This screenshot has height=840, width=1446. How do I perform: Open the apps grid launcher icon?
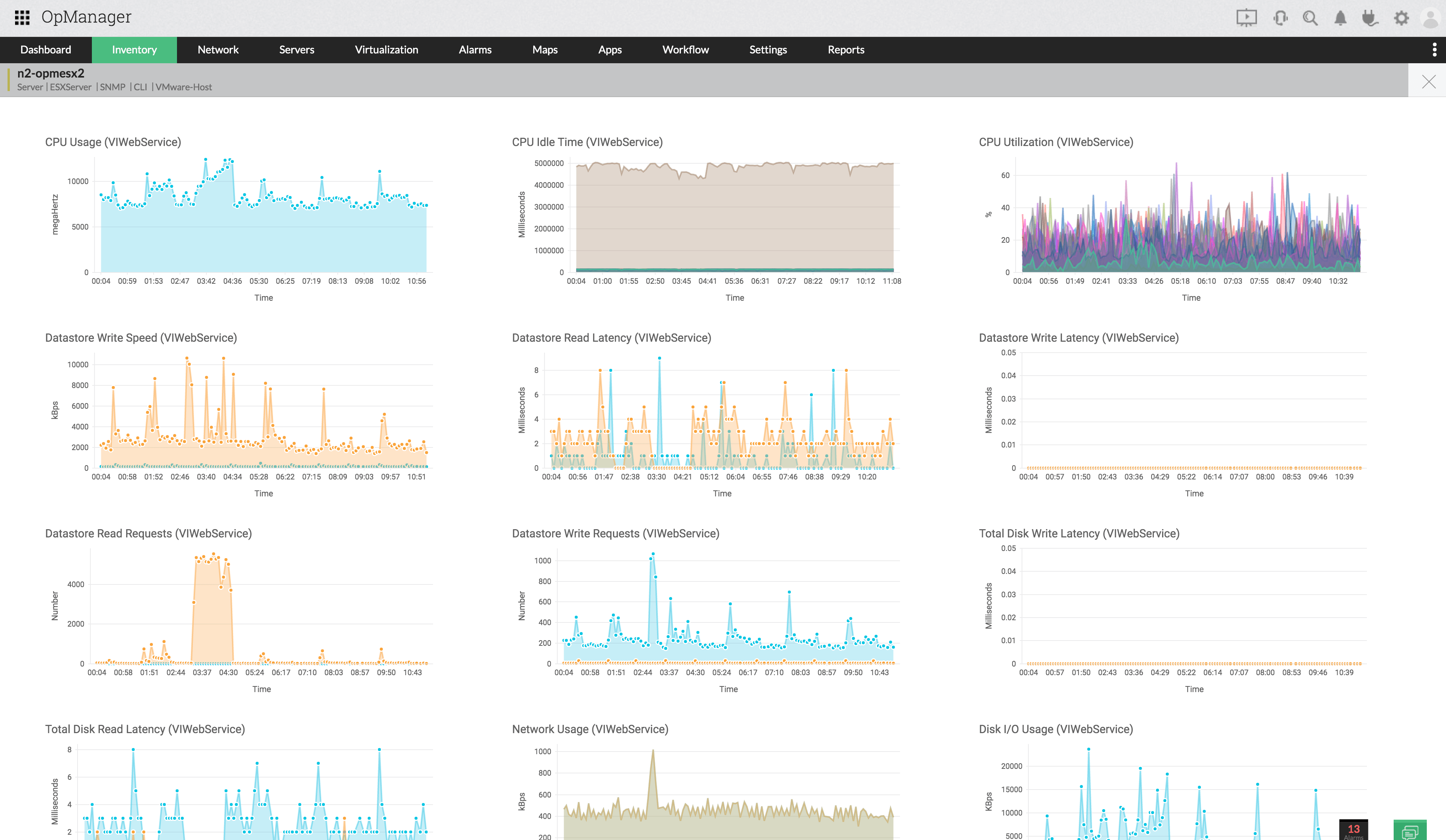pos(22,17)
